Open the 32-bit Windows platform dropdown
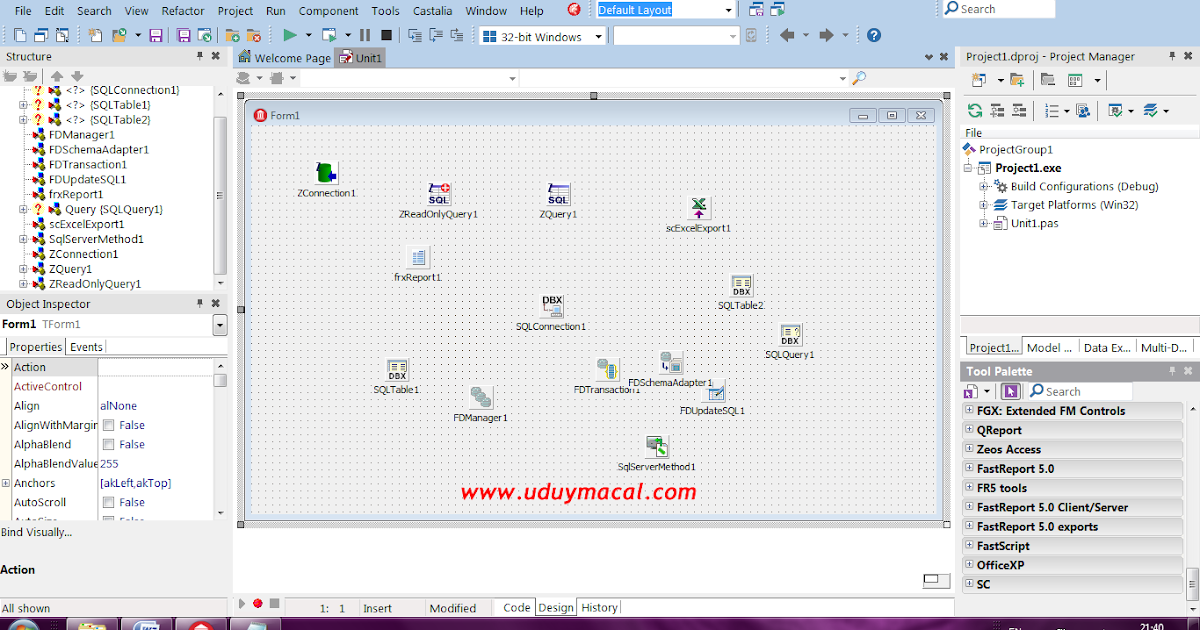This screenshot has height=630, width=1200. point(598,37)
